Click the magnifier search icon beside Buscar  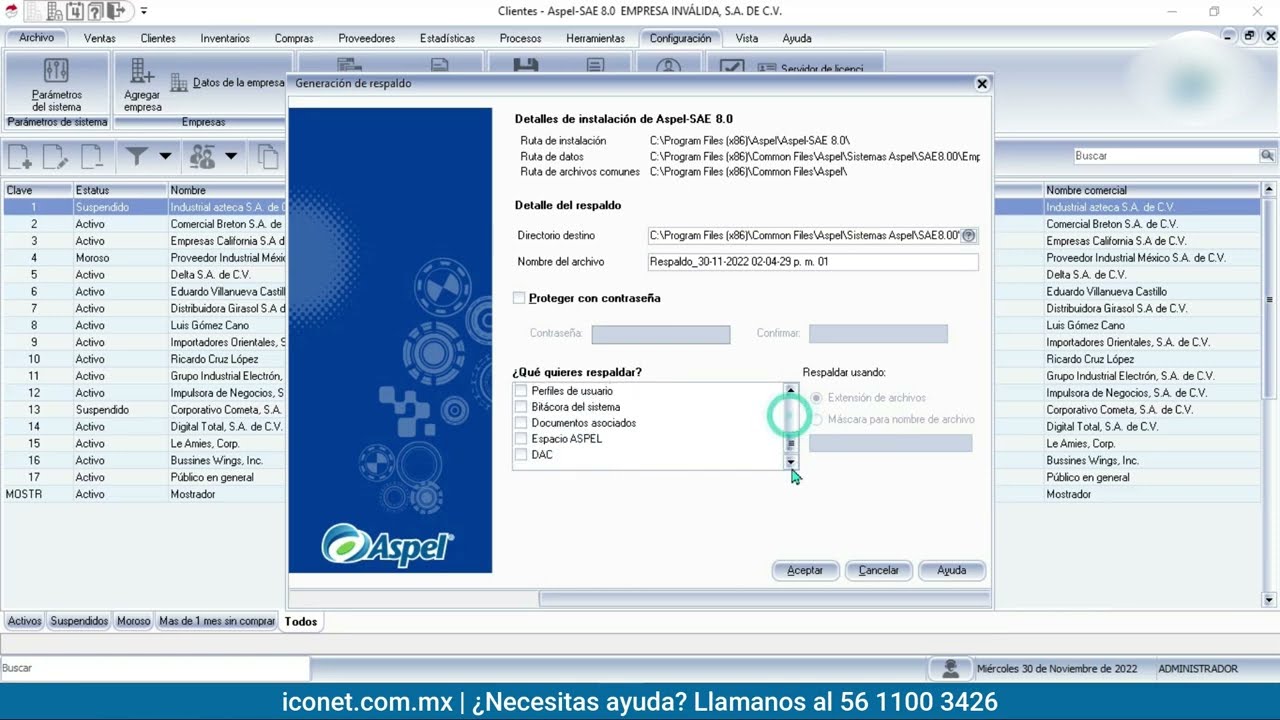[x=1267, y=156]
